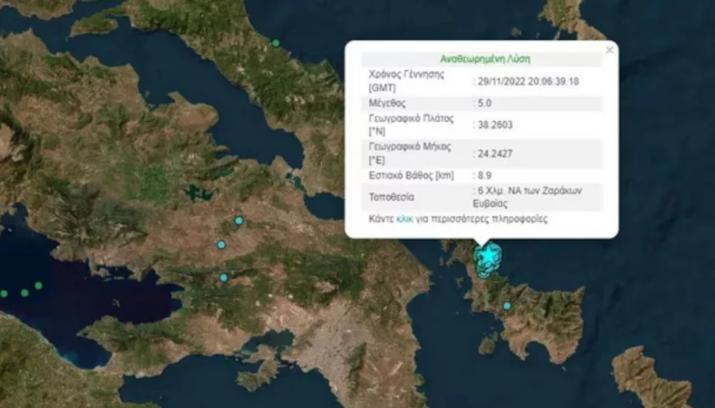The width and height of the screenshot is (715, 408).
Task: Click the 'Αναθεωρημένη Λύση' popup heading
Action: coord(479,58)
